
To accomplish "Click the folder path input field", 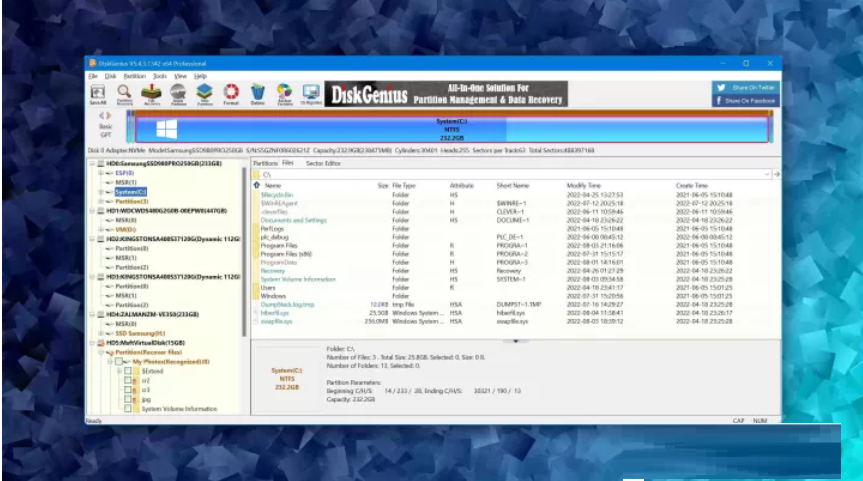I will coord(510,174).
